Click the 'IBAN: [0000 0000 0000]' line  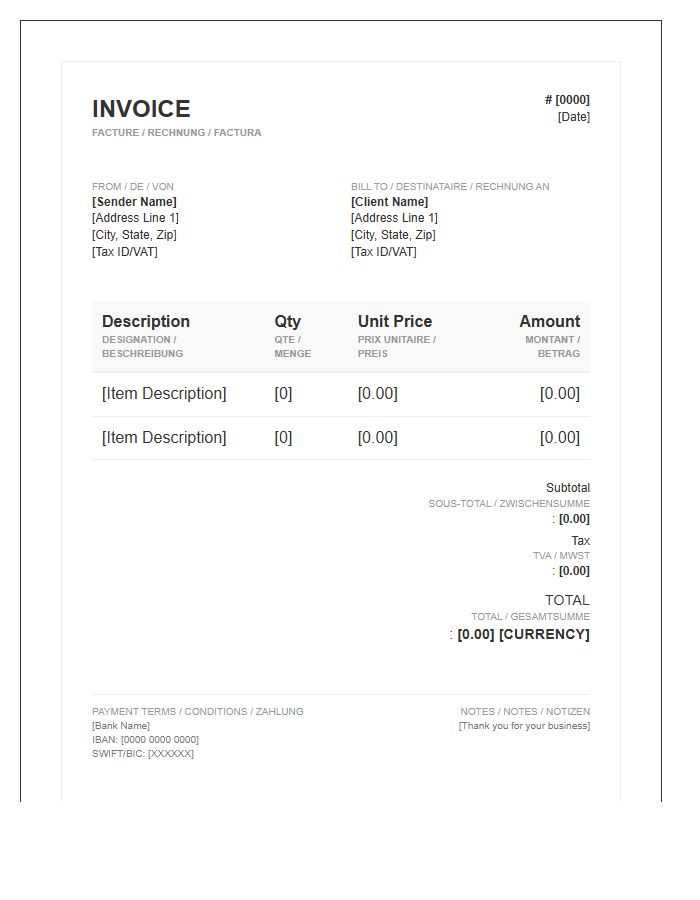pyautogui.click(x=145, y=740)
